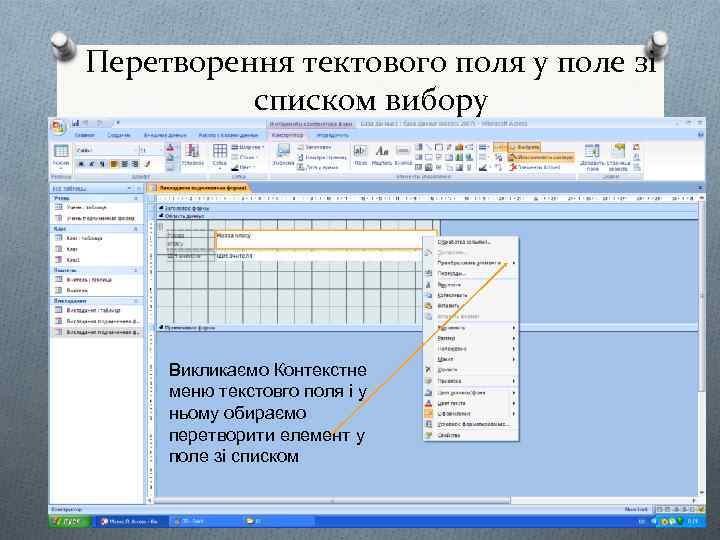720x540 pixels.
Task: Click the ribbon Help question mark icon
Action: click(x=701, y=135)
